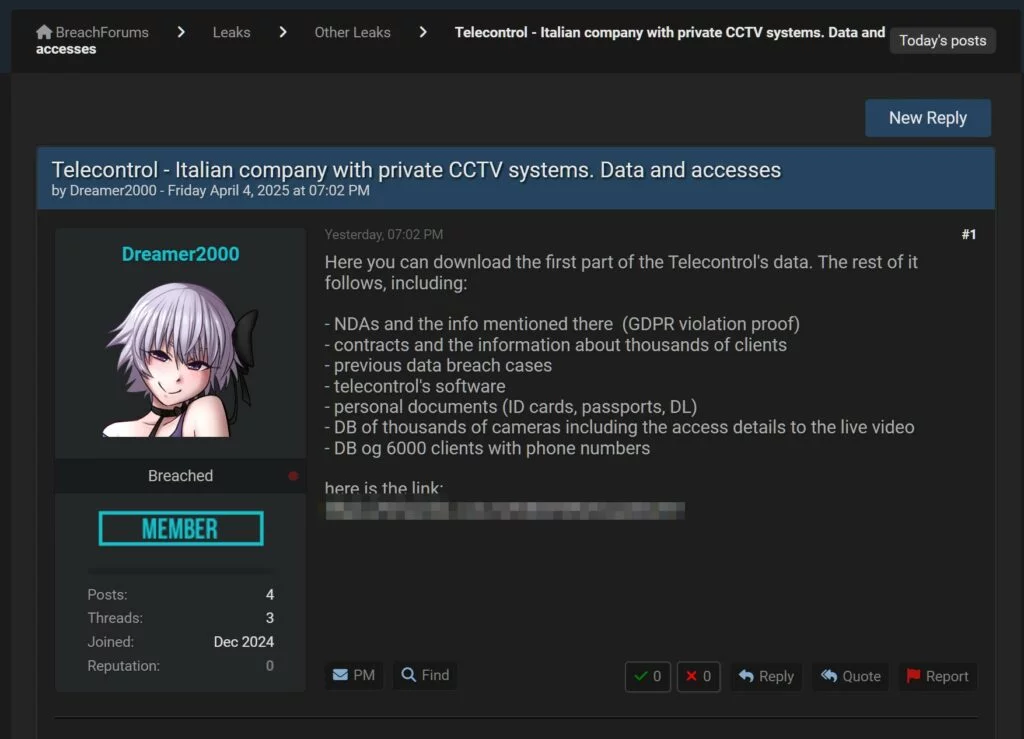Open Today's posts
This screenshot has width=1024, height=739.
pos(942,41)
